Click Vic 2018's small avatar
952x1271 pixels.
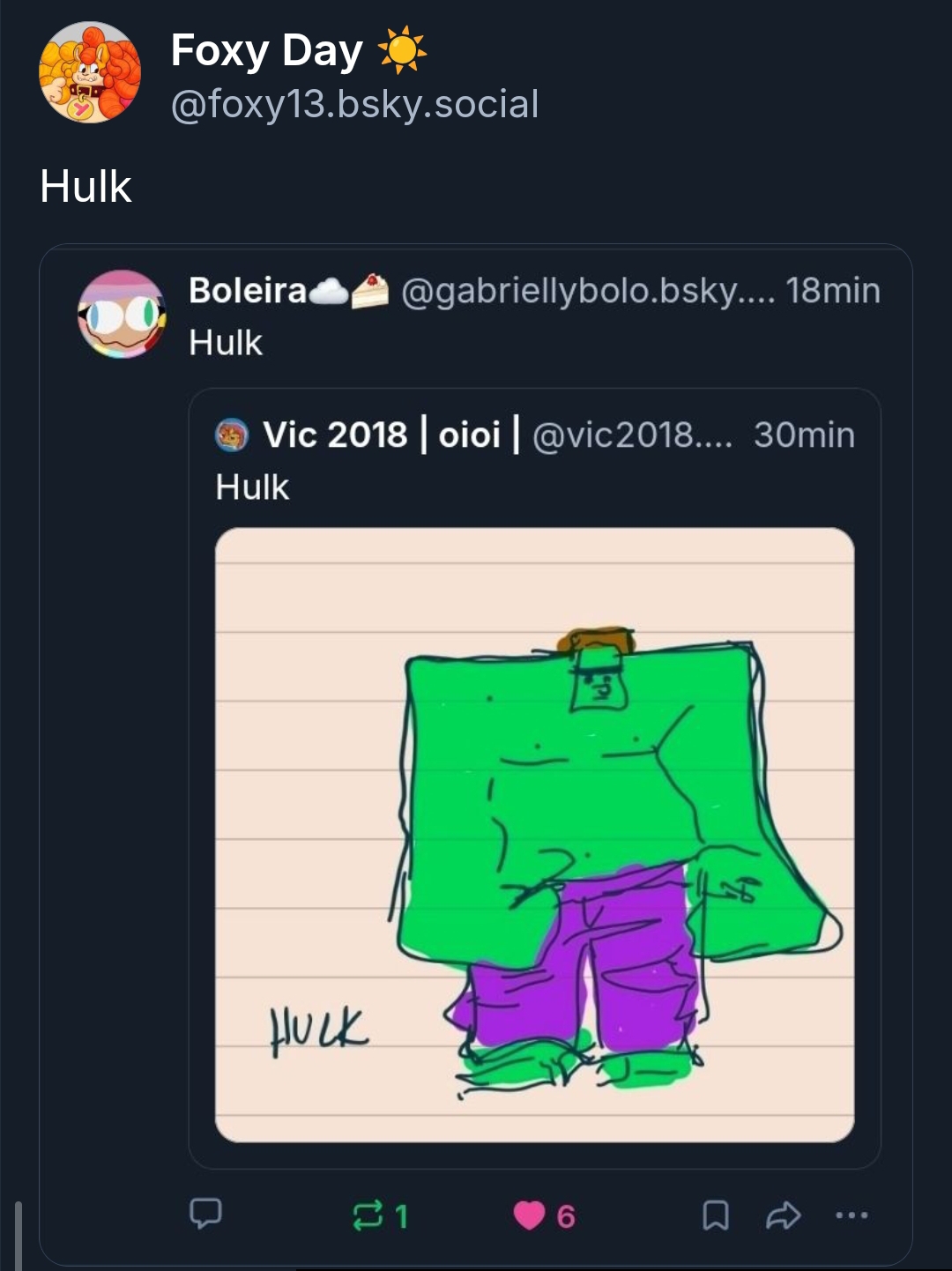point(233,435)
